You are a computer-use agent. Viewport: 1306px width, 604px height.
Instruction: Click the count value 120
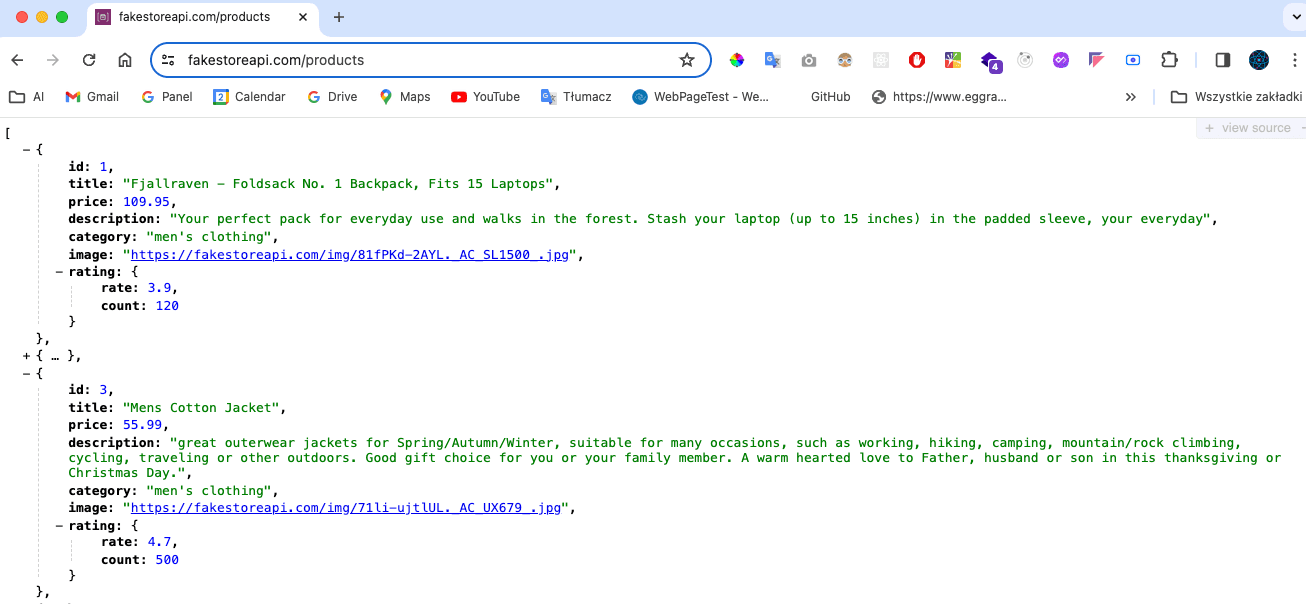(x=167, y=306)
